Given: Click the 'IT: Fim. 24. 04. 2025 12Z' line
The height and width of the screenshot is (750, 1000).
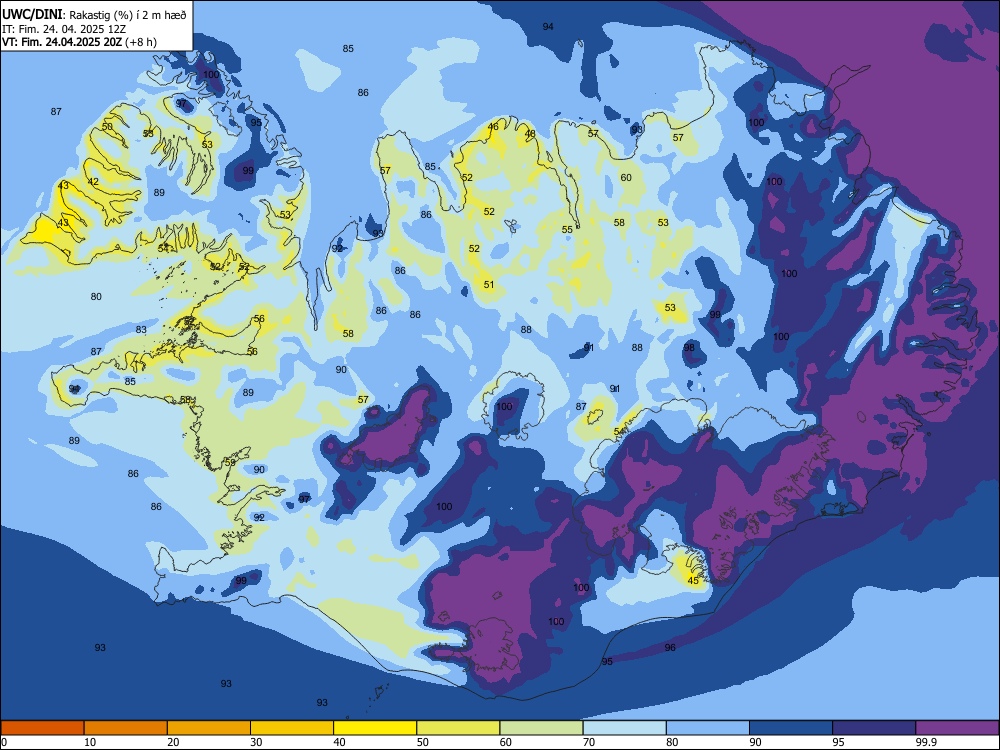Looking at the screenshot, I should 64,29.
